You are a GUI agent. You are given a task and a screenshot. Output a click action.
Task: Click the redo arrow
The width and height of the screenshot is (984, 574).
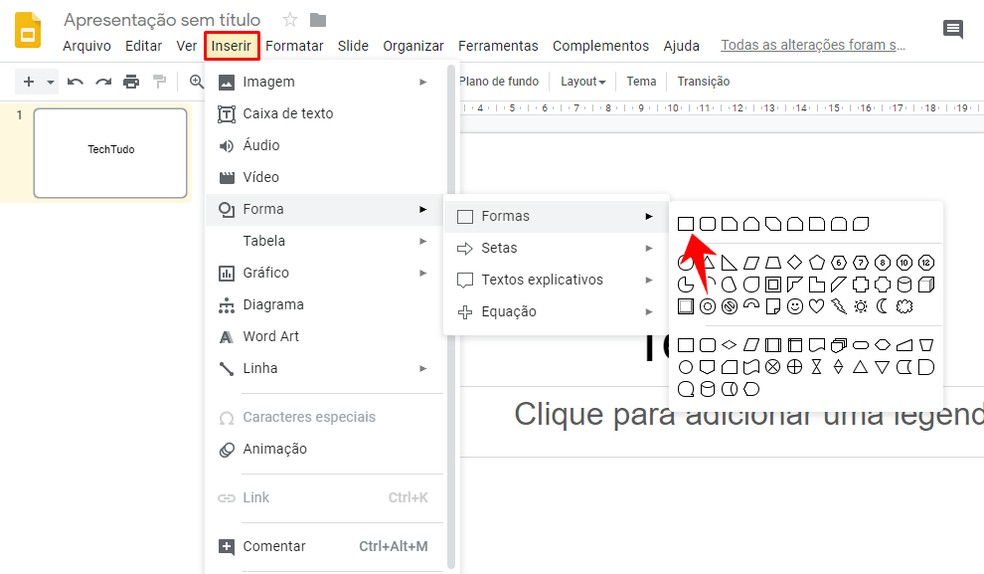click(x=104, y=82)
